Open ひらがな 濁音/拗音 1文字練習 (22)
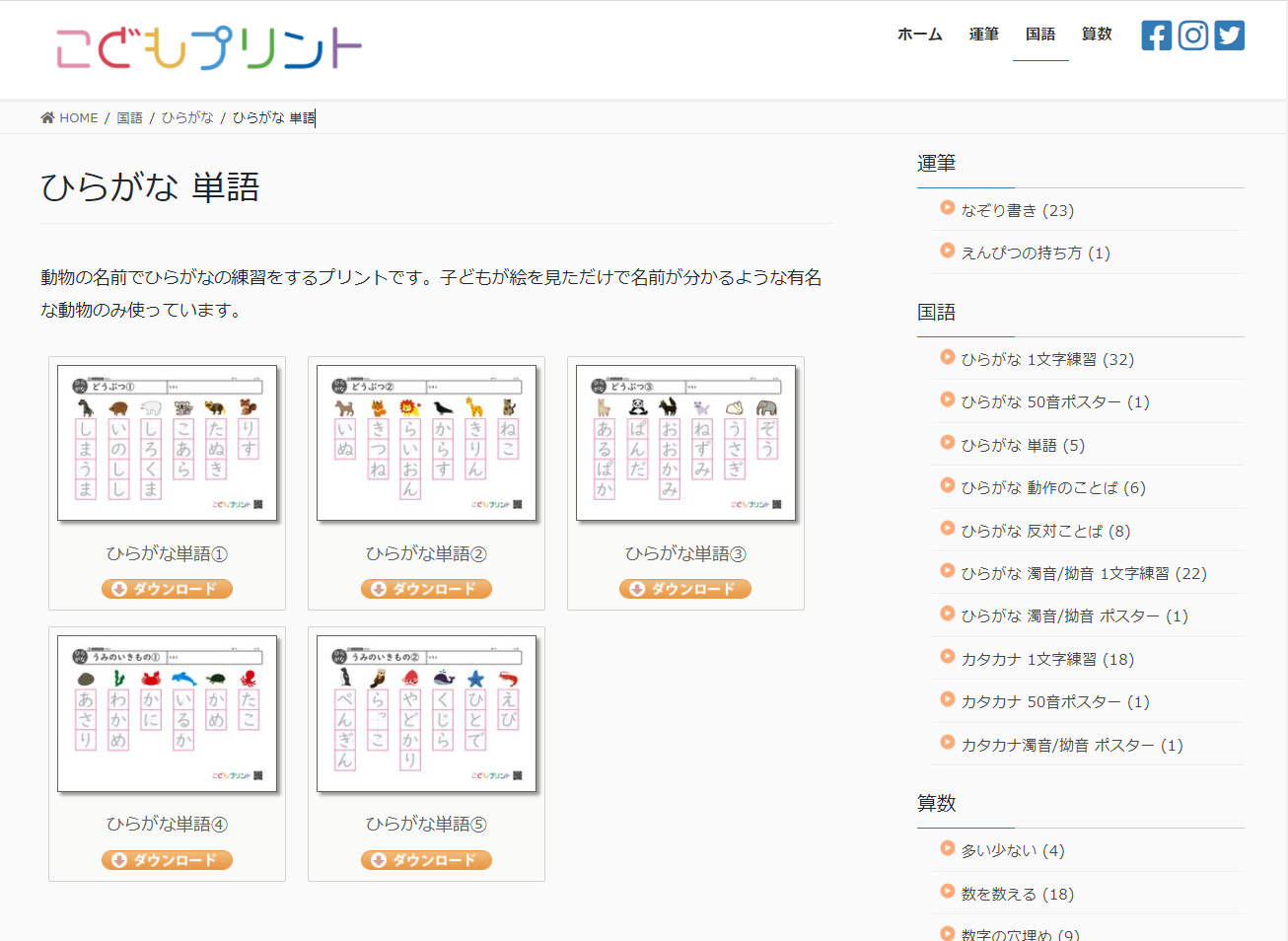 (1084, 574)
